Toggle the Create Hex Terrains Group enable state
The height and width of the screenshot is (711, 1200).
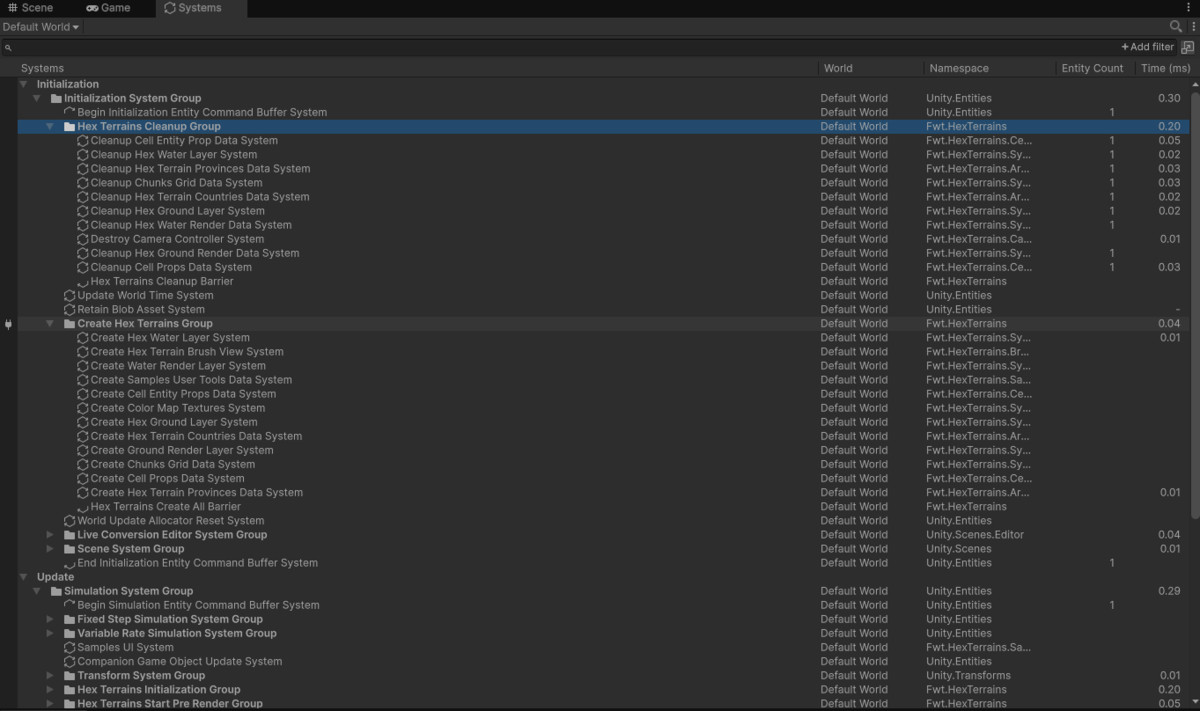tap(8, 324)
